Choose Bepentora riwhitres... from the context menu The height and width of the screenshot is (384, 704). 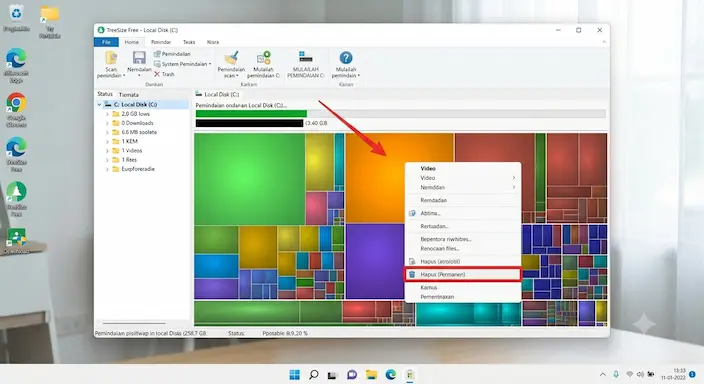[462, 239]
